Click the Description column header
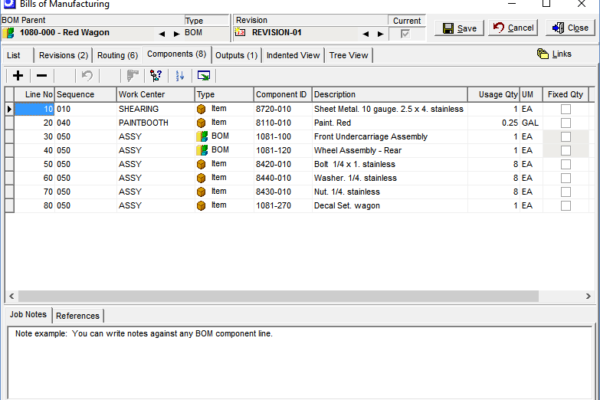Viewport: 600px width, 400px height. click(x=390, y=95)
